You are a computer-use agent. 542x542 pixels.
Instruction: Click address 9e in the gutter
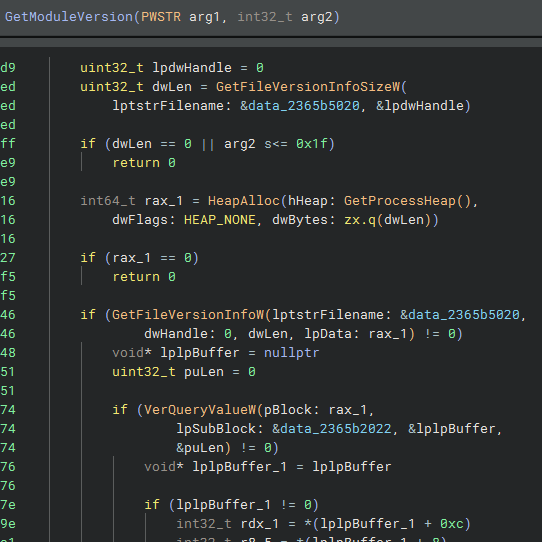pyautogui.click(x=8, y=524)
